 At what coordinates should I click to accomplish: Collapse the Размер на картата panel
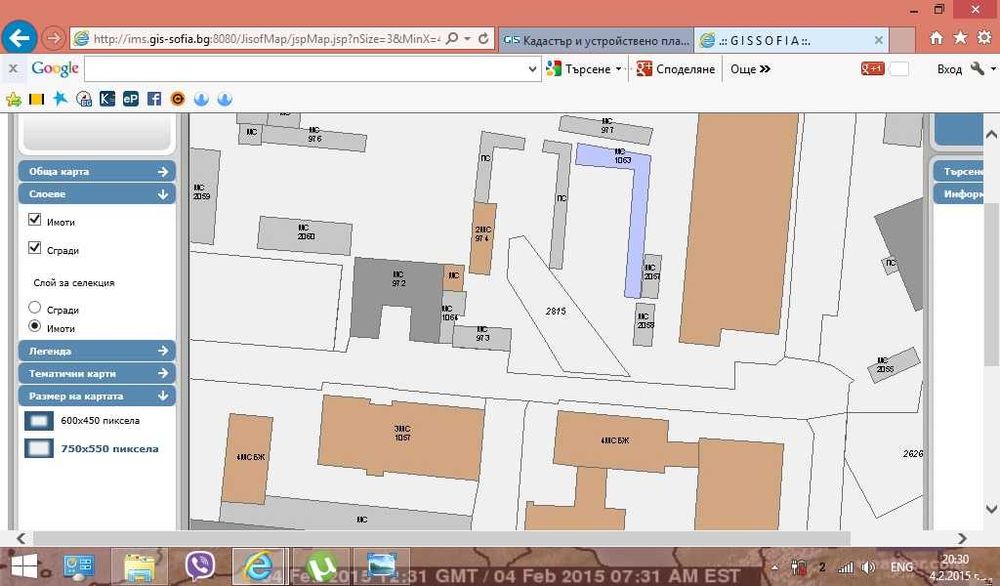(x=96, y=396)
